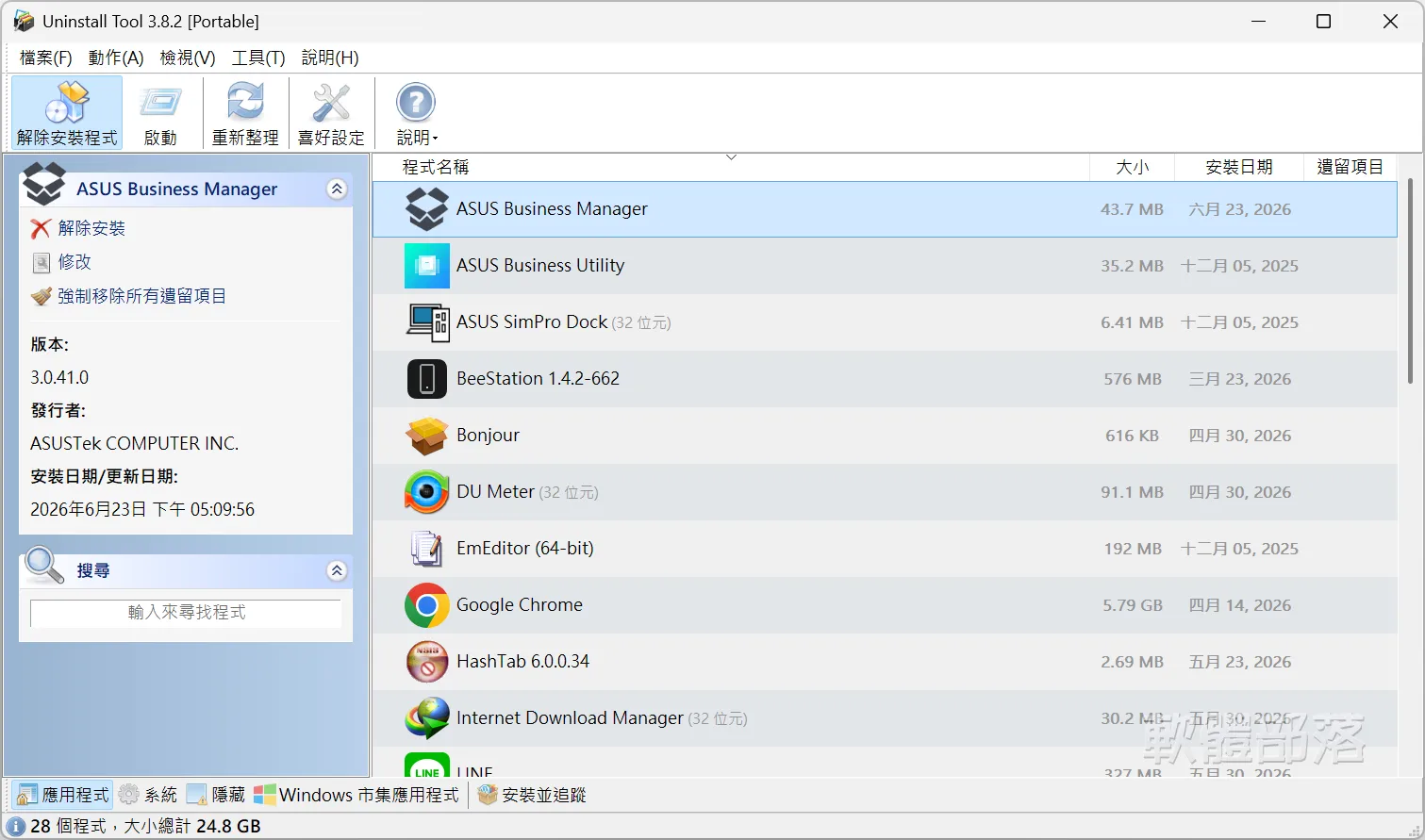Click the ASUS Business Utility name
Viewport: 1425px width, 840px height.
pyautogui.click(x=540, y=266)
